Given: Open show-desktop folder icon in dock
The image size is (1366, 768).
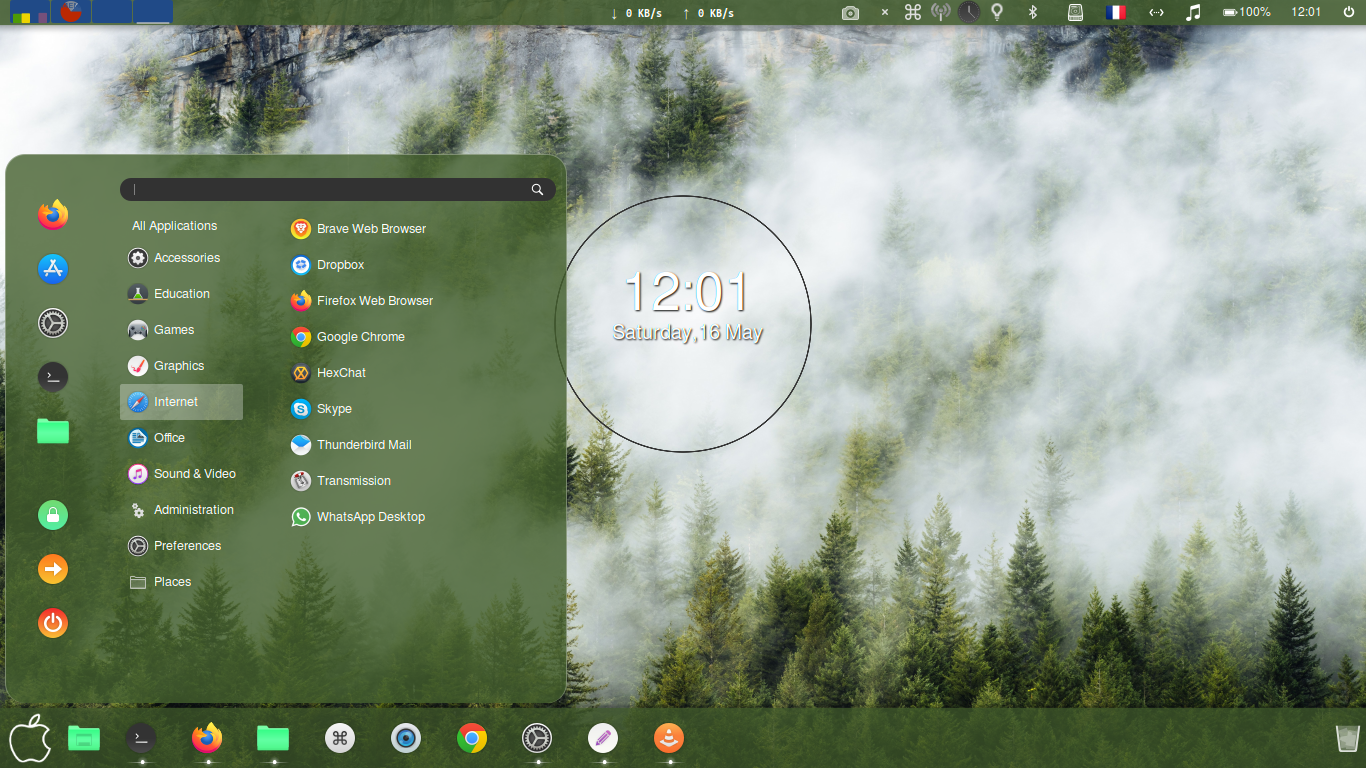Looking at the screenshot, I should [84, 739].
